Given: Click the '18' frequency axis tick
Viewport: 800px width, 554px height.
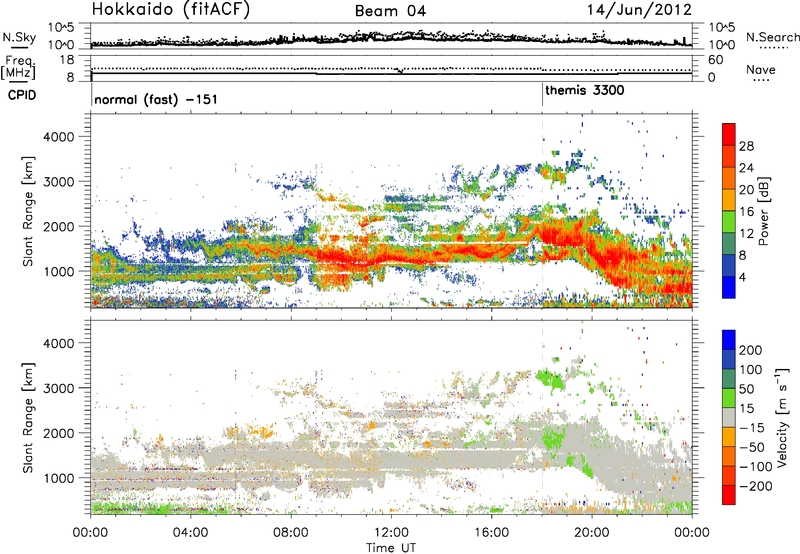Looking at the screenshot, I should (x=67, y=60).
